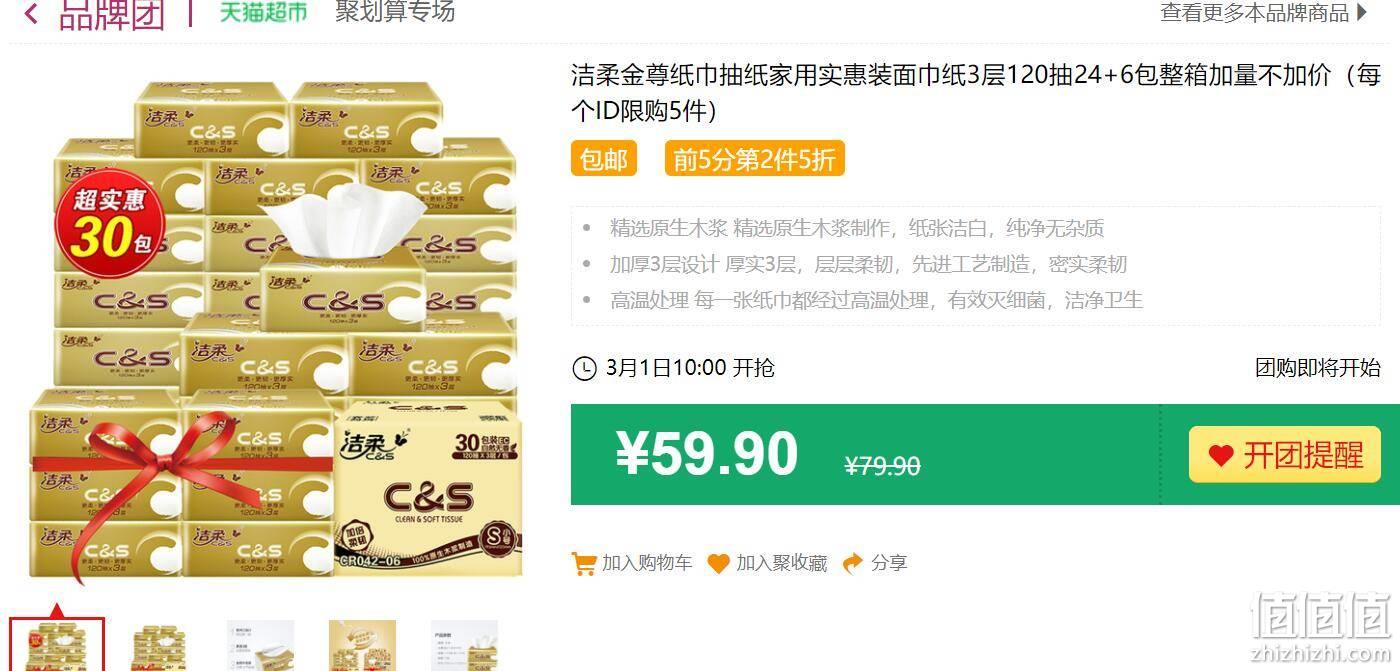Click the 加入购物车 link
The width and height of the screenshot is (1400, 671).
point(632,563)
